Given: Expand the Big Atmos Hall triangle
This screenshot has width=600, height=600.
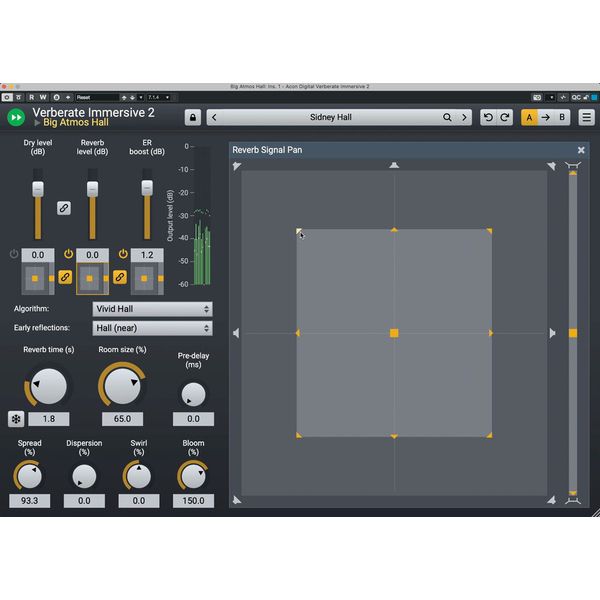Looking at the screenshot, I should 37,123.
